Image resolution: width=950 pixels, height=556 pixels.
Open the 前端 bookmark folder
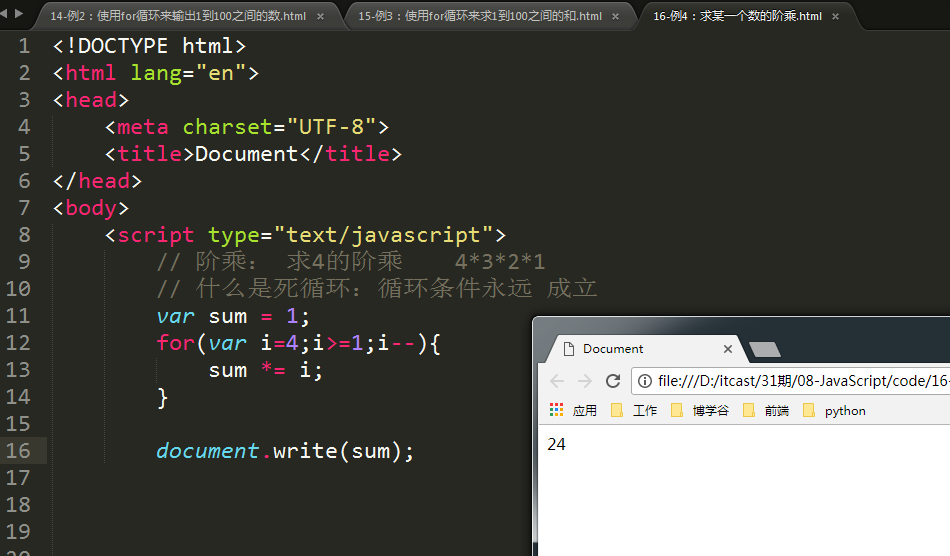point(766,411)
